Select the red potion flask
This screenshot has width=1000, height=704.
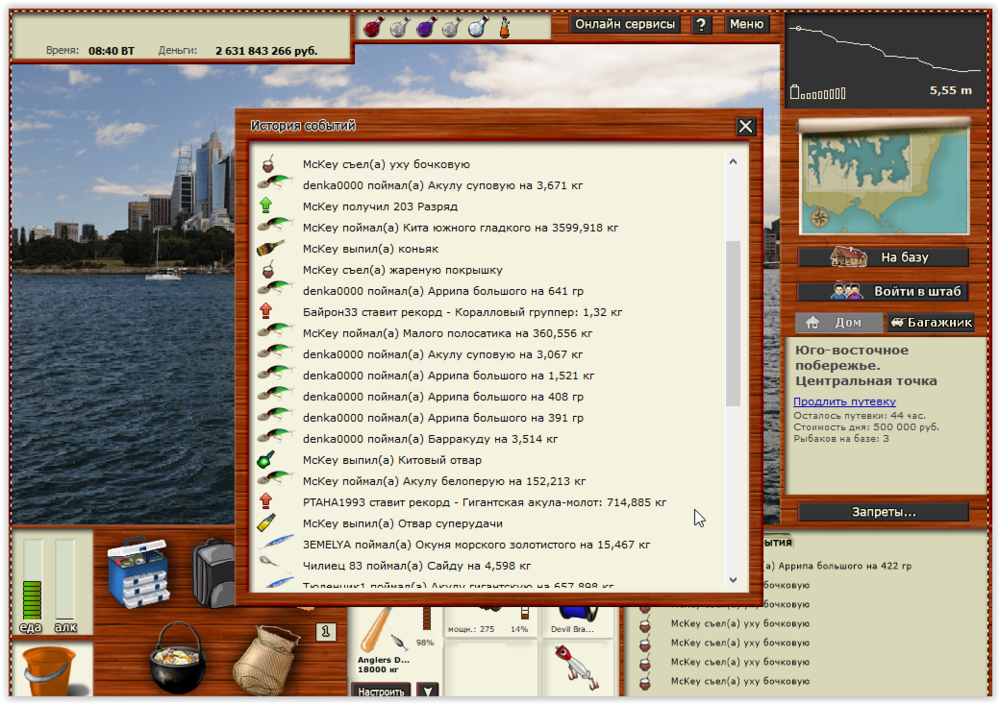pyautogui.click(x=373, y=28)
